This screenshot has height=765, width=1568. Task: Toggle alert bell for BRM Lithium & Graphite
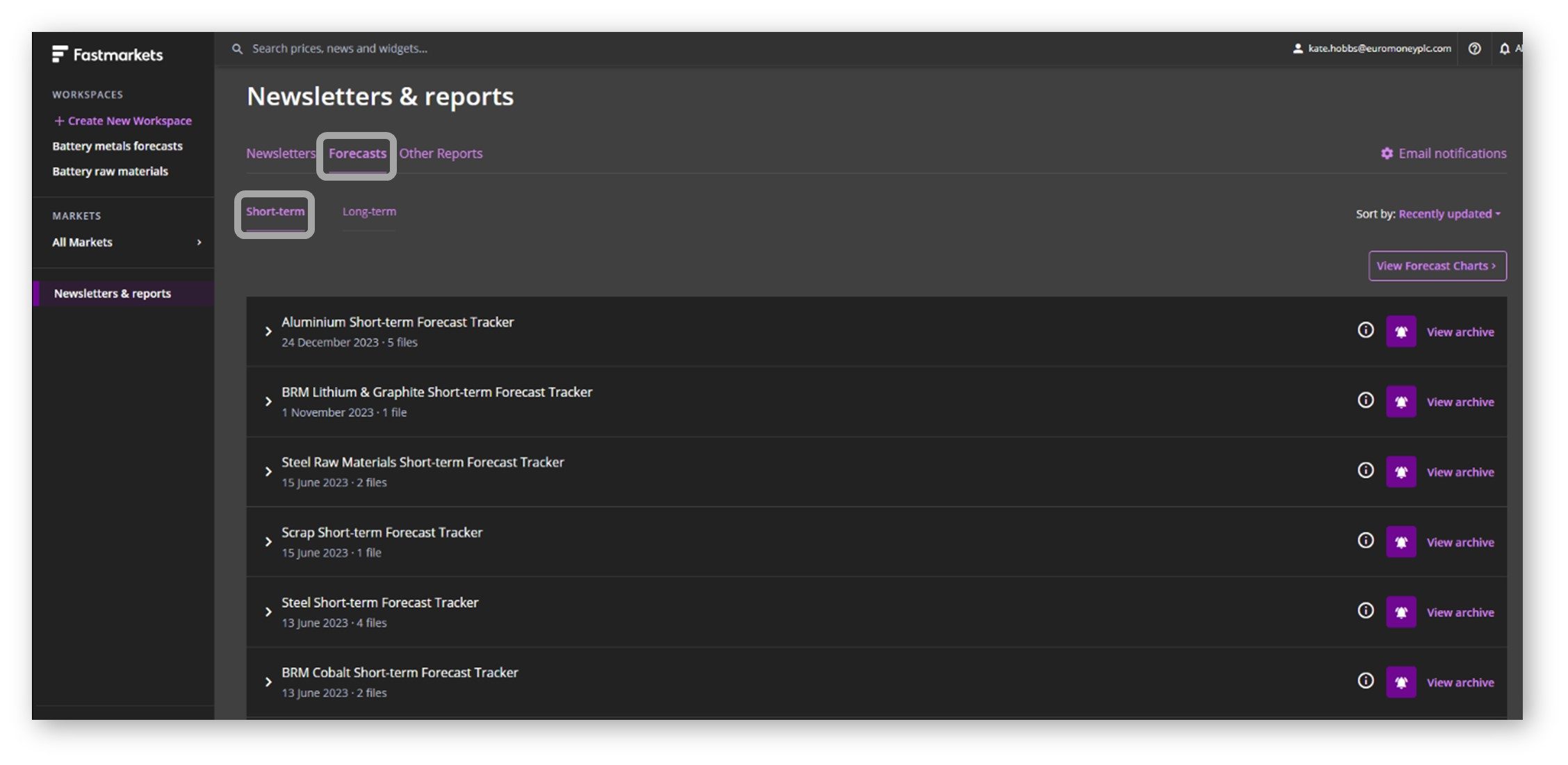tap(1401, 402)
